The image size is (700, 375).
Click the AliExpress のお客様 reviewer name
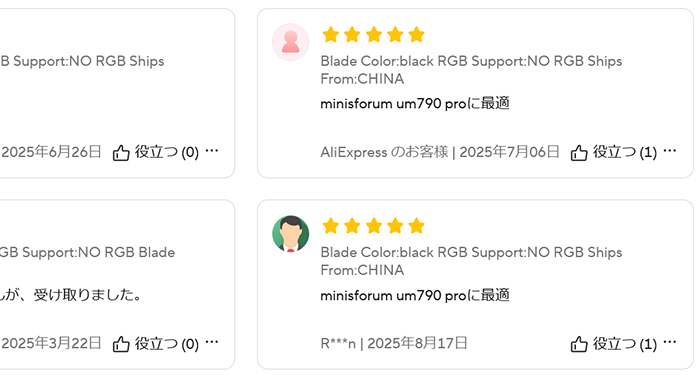384,152
